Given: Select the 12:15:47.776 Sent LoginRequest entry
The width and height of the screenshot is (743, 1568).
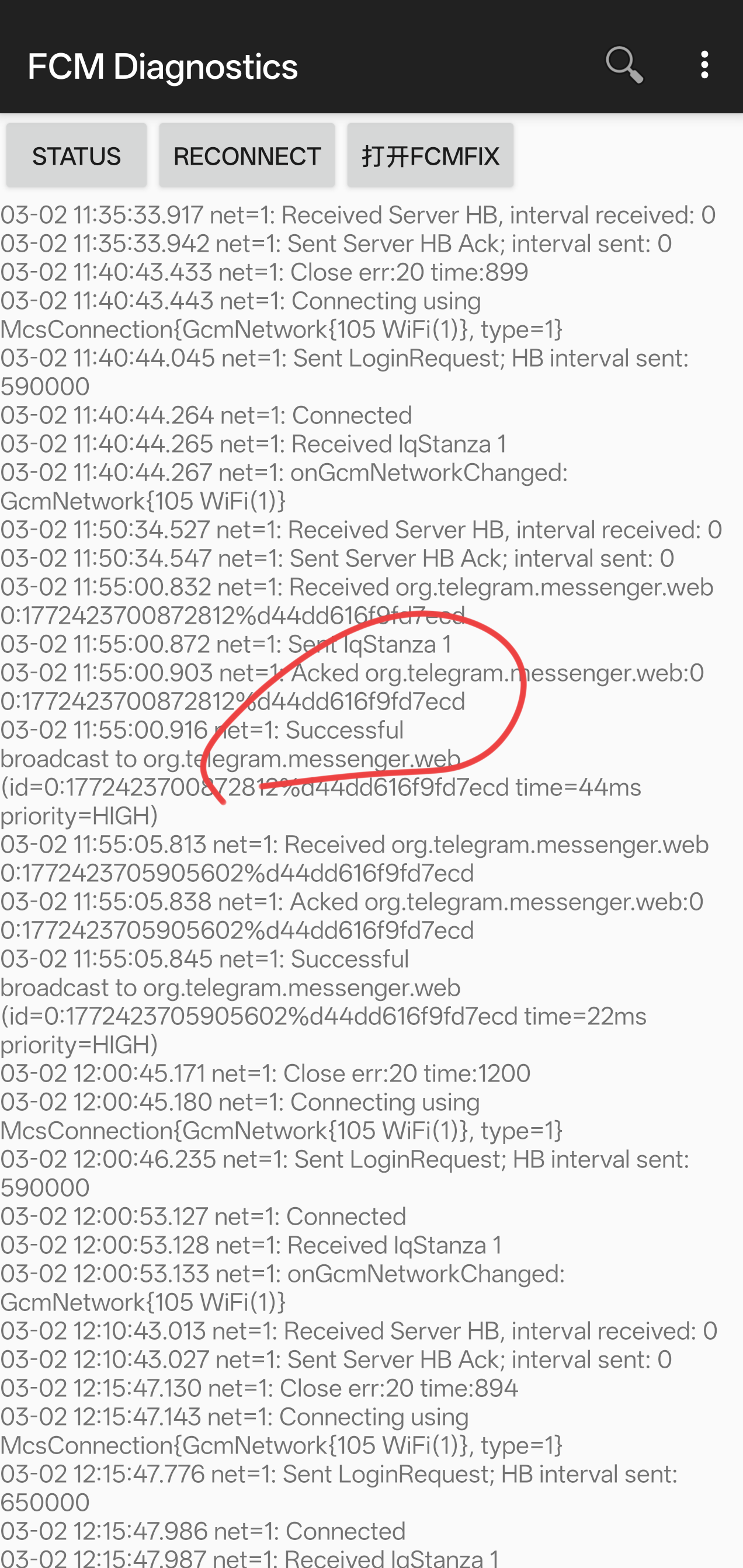Looking at the screenshot, I should tap(339, 1487).
